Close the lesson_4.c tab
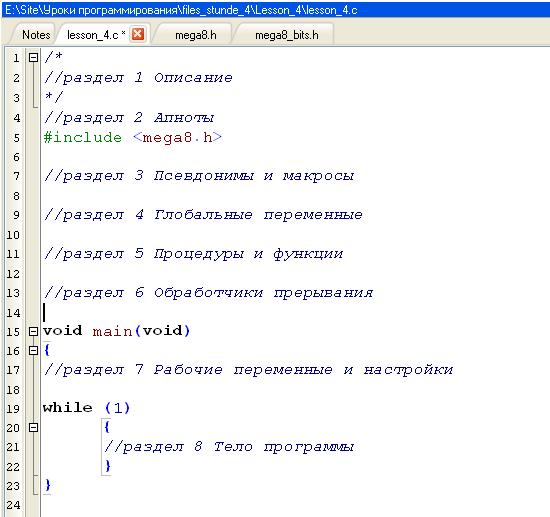The width and height of the screenshot is (550, 517). (138, 34)
